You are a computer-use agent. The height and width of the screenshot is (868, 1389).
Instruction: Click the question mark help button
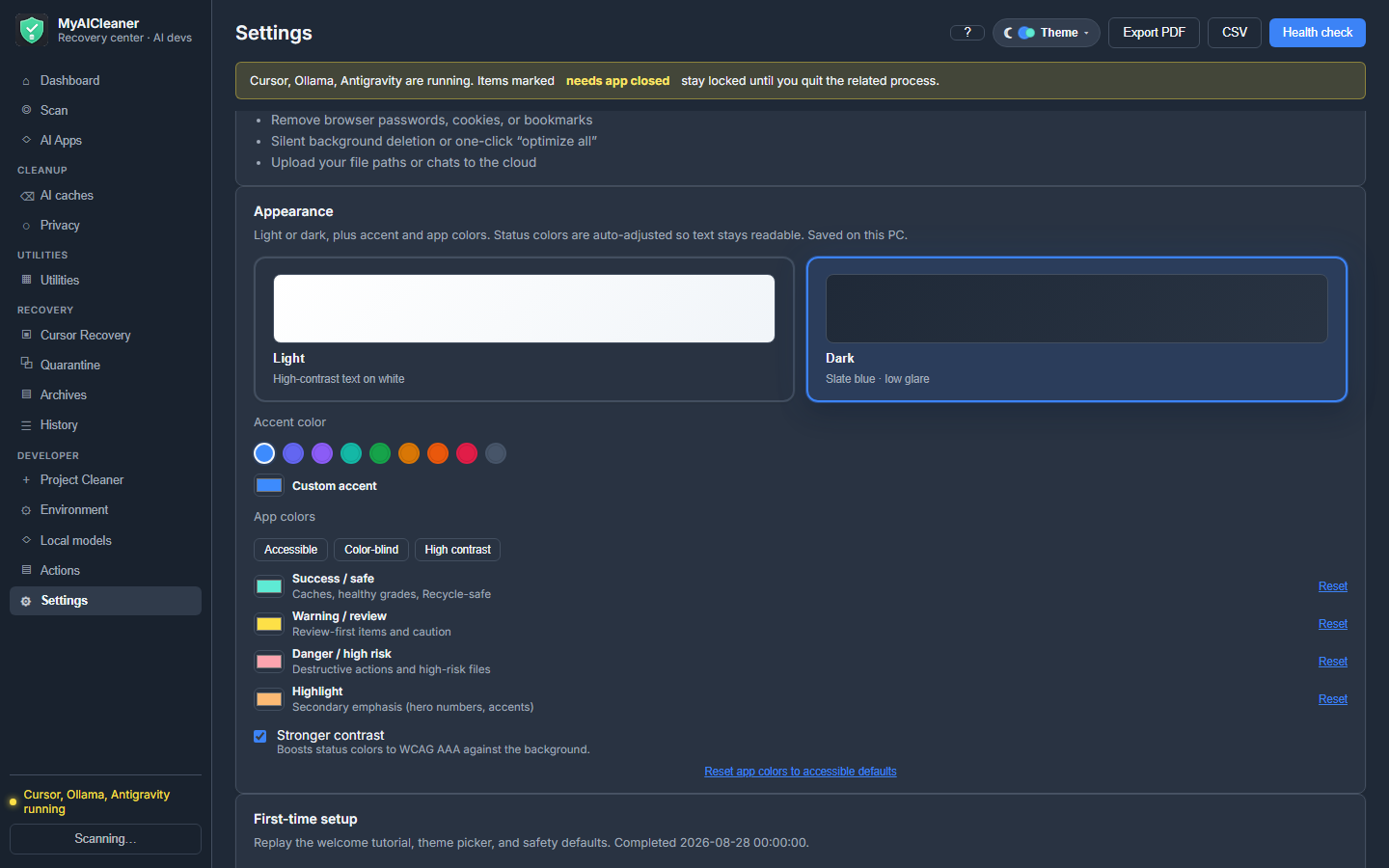967,33
